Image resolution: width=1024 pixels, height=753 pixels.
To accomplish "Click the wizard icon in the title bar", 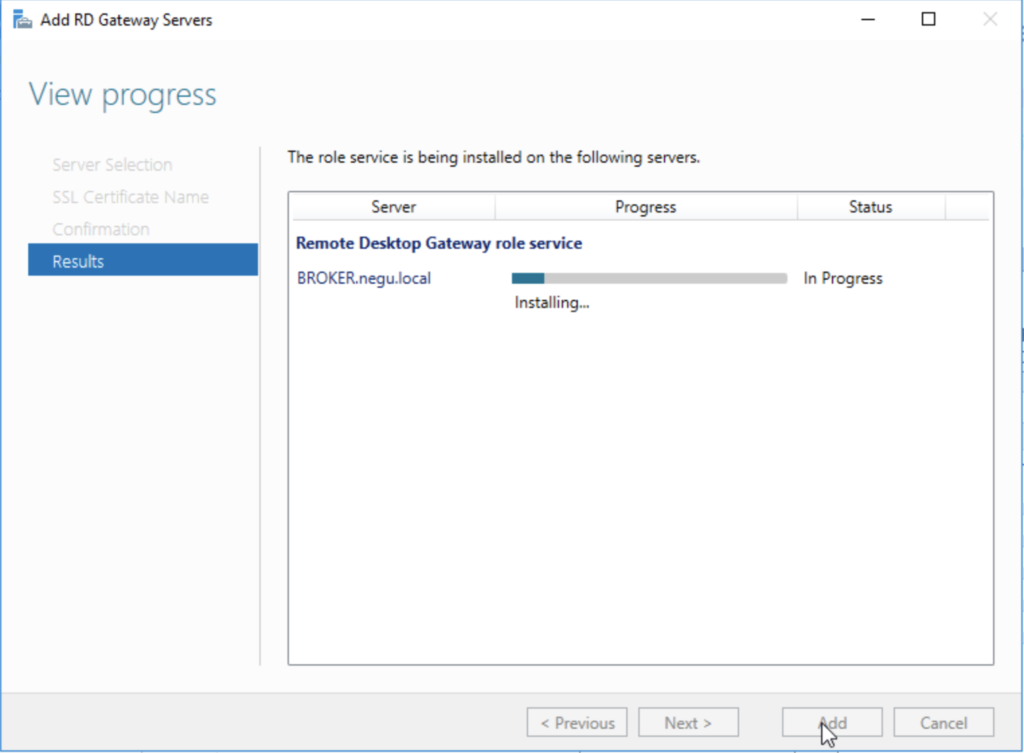I will click(x=22, y=19).
